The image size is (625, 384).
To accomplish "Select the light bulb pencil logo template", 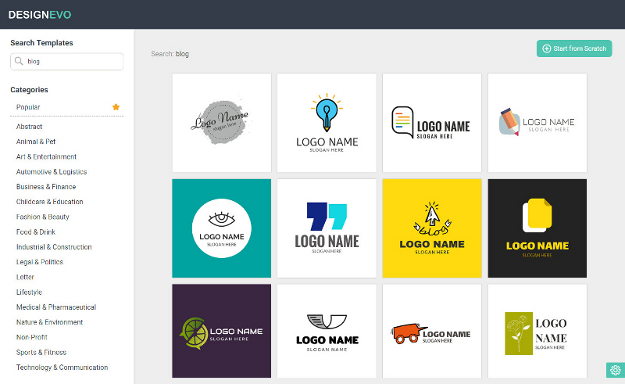I will [x=326, y=123].
